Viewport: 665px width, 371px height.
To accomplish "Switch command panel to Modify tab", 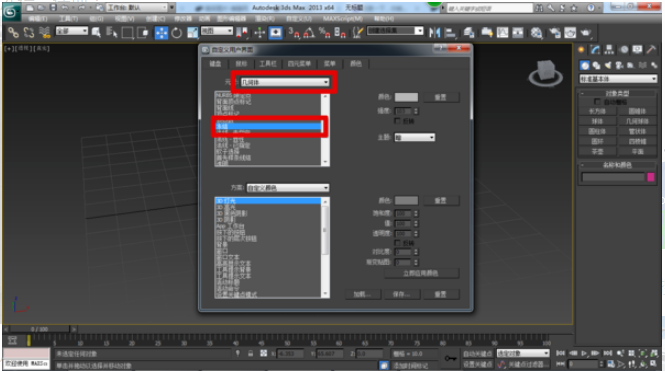I will tap(595, 50).
